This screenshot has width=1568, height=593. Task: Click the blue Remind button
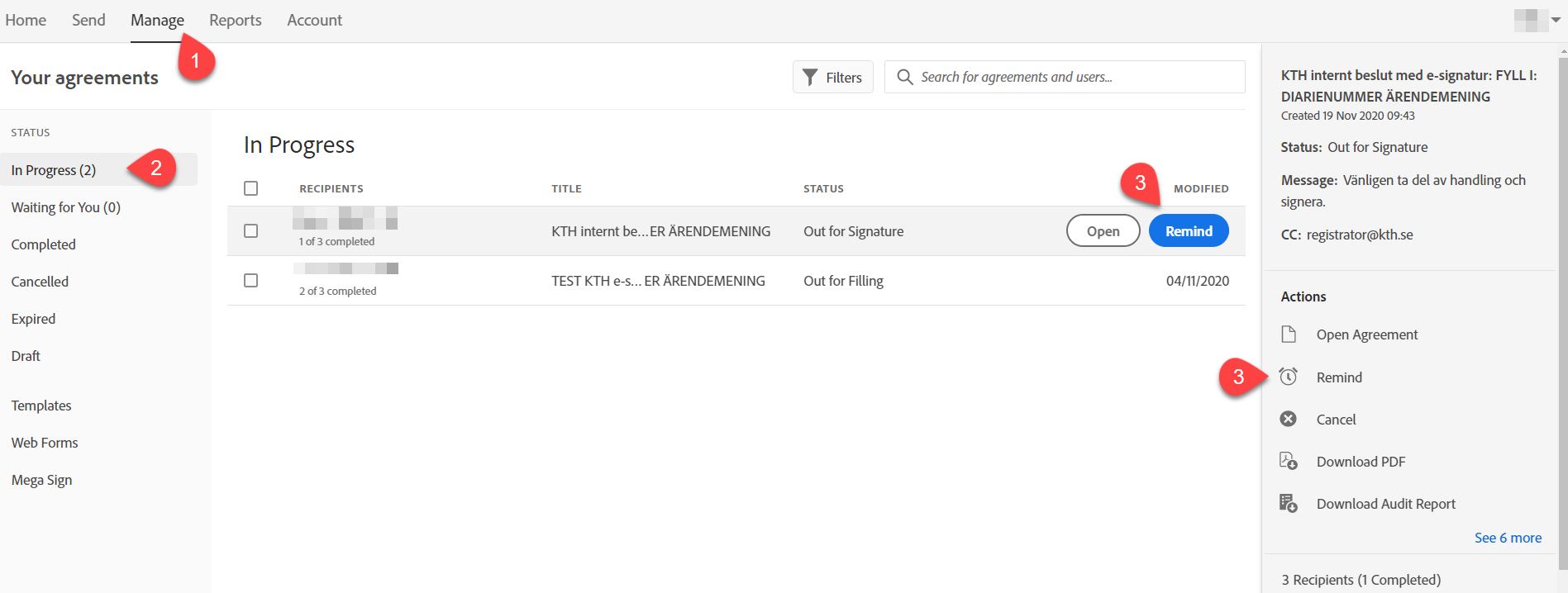[x=1189, y=230]
